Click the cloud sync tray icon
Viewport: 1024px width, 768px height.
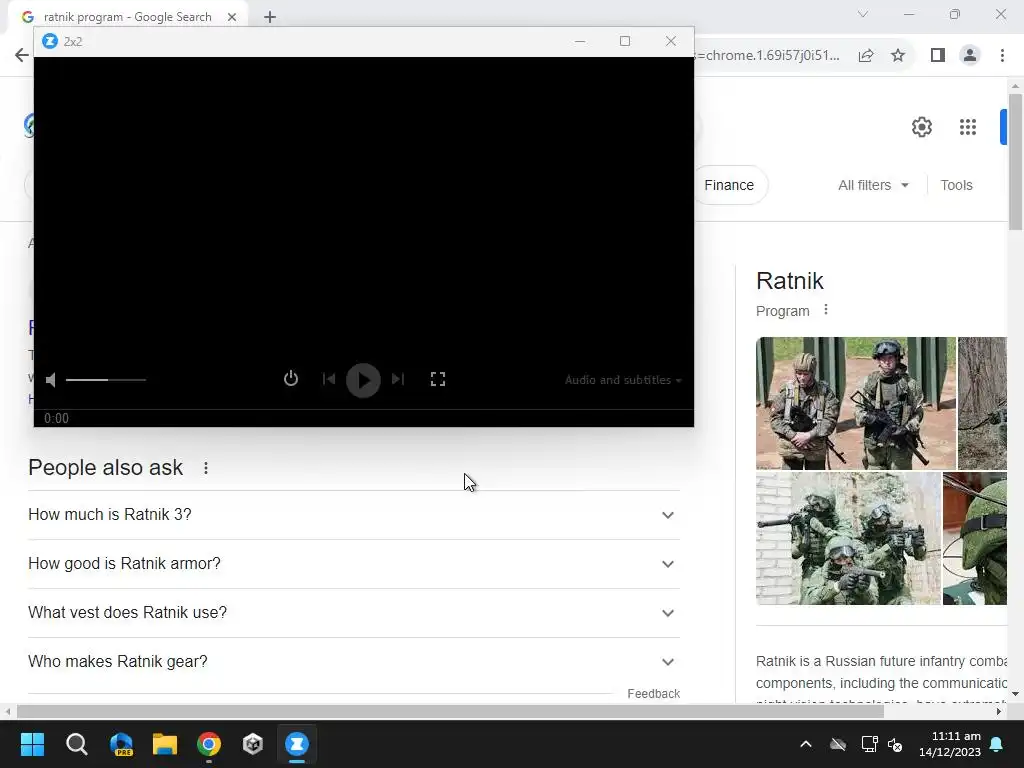coord(838,744)
